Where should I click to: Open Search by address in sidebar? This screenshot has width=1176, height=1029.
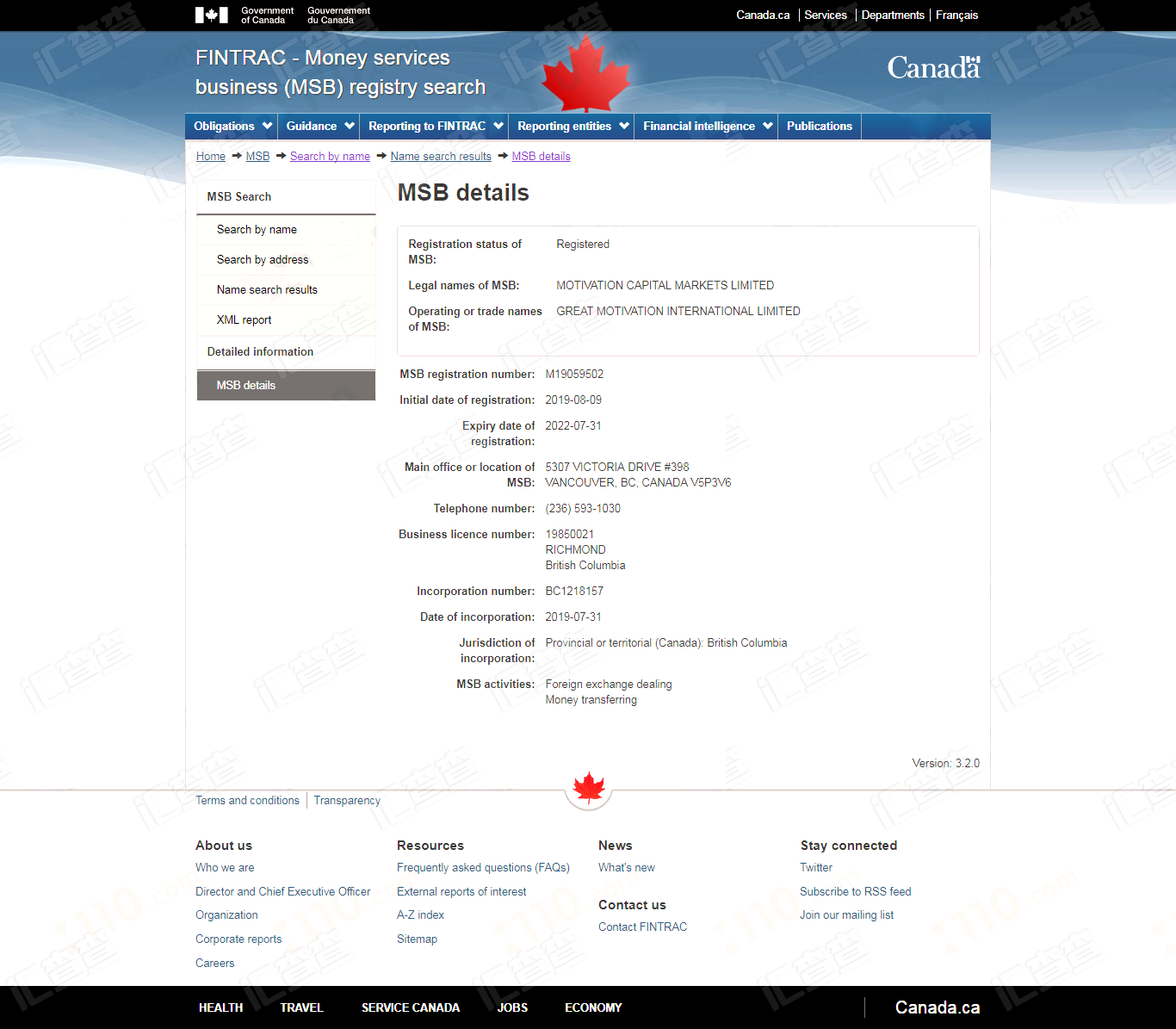click(263, 260)
